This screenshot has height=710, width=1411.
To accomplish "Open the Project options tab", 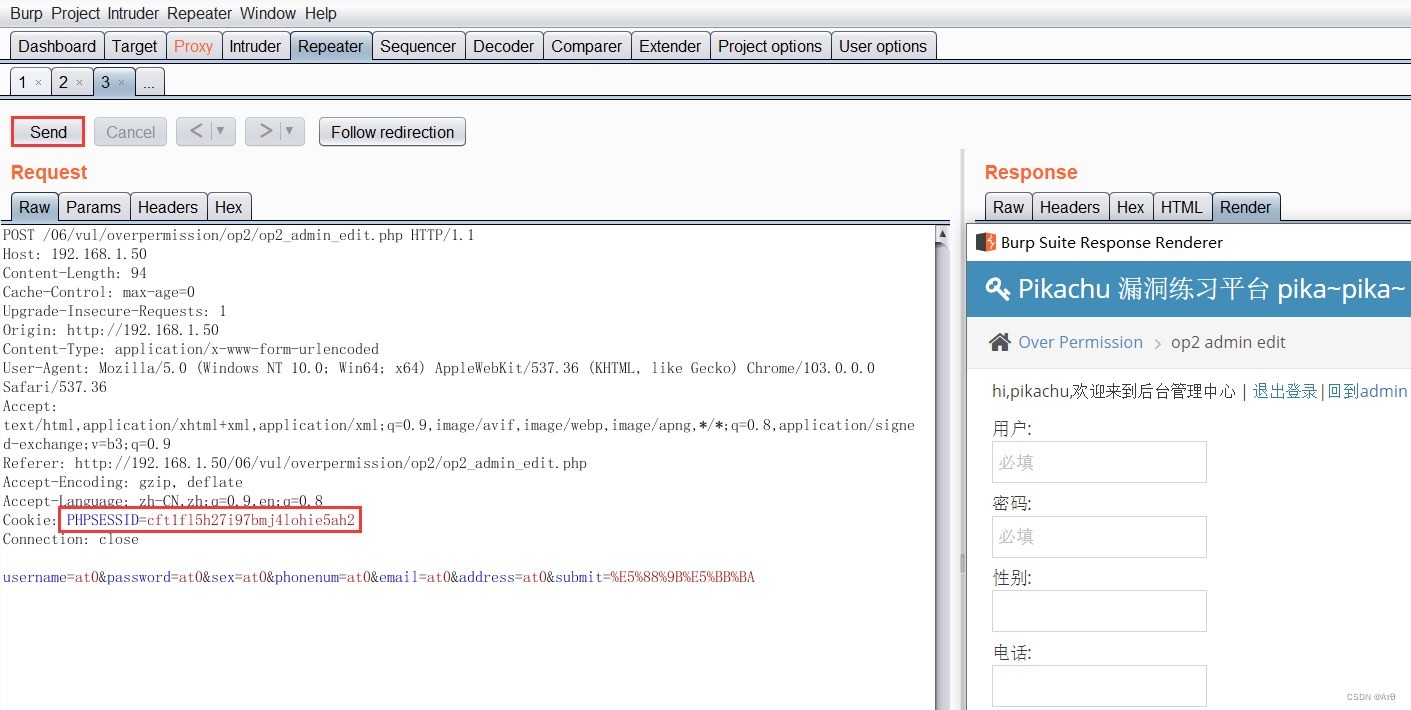I will click(770, 46).
